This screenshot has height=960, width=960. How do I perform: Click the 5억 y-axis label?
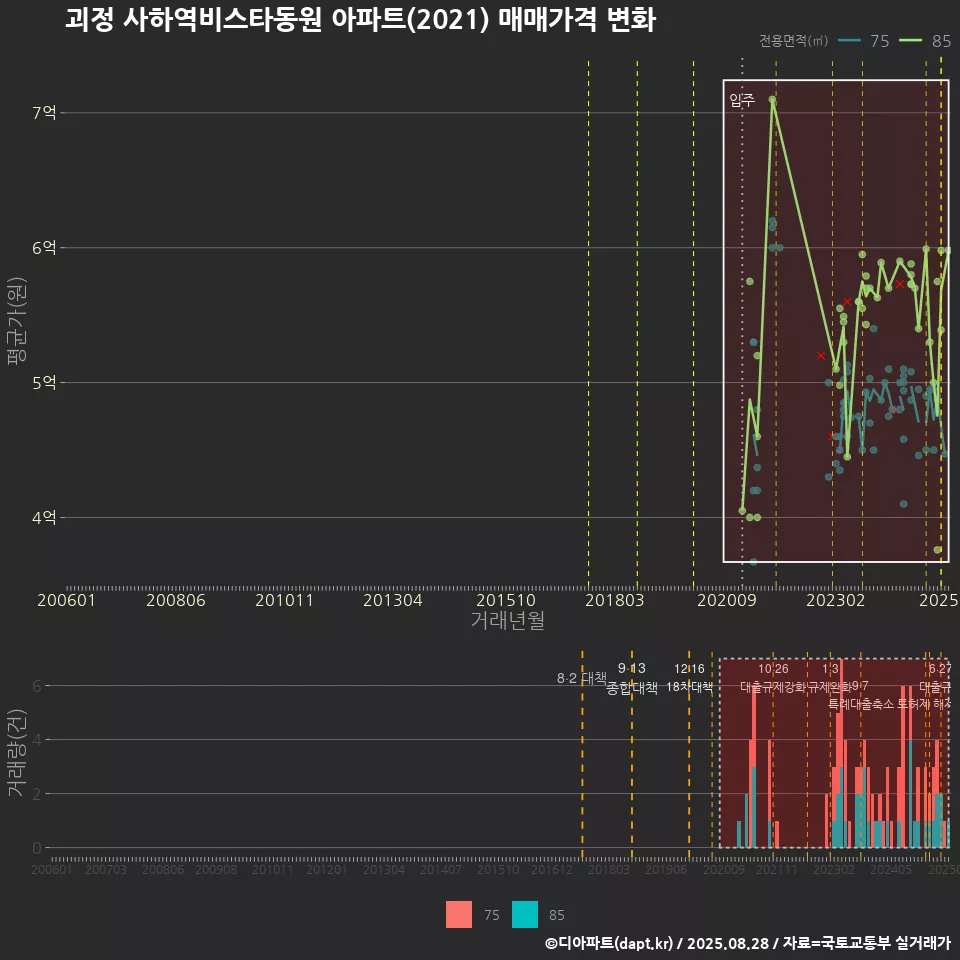pos(44,383)
